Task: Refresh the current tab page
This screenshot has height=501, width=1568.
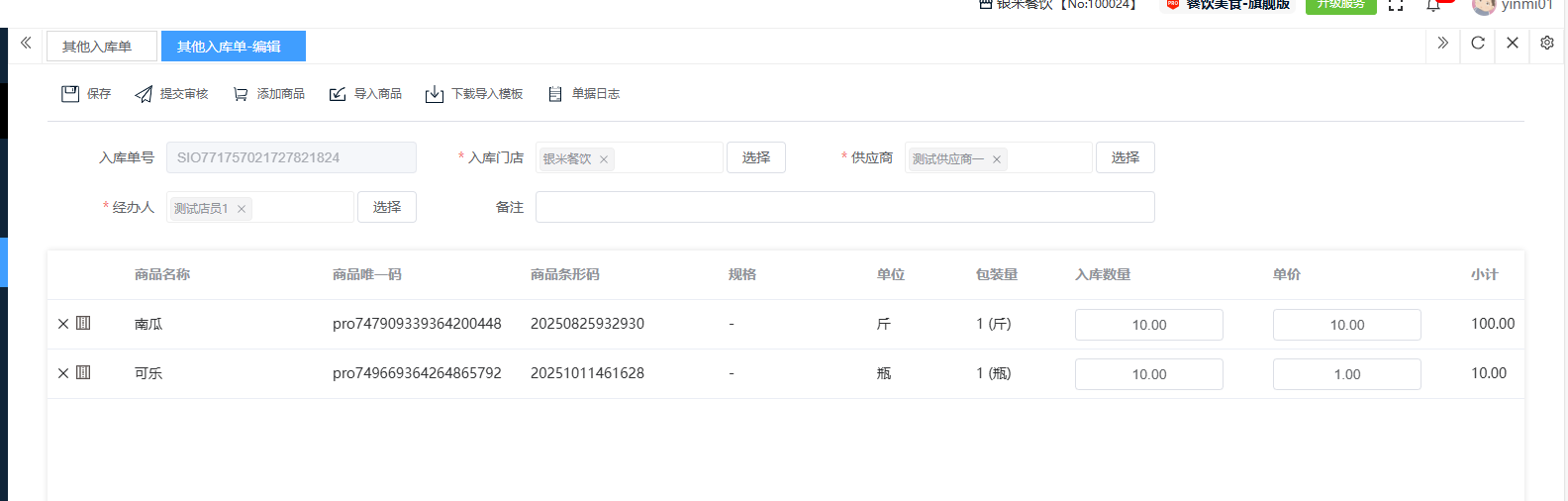Action: coord(1478,44)
